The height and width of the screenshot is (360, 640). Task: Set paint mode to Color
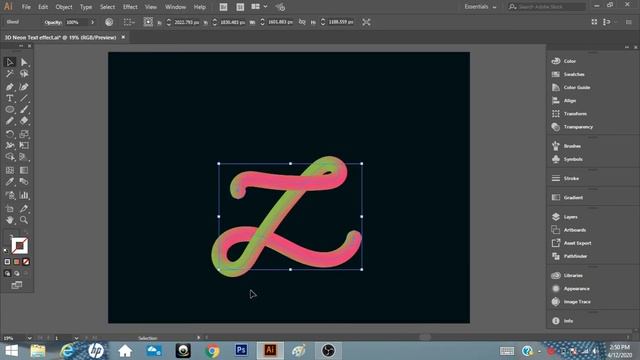point(7,262)
